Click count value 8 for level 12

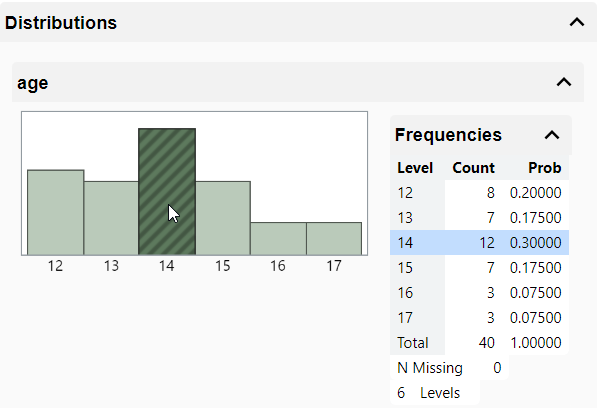491,193
